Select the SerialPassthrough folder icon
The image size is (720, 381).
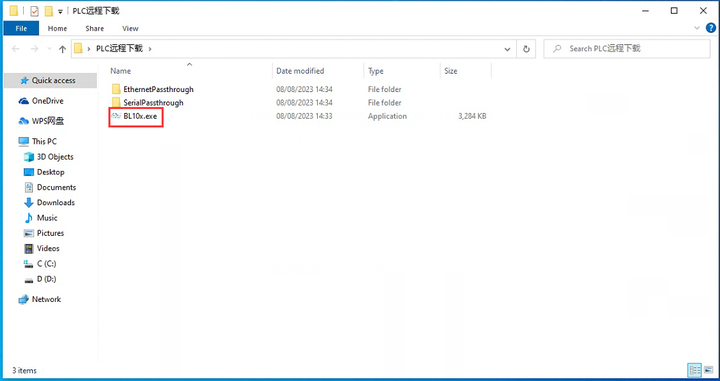(116, 102)
